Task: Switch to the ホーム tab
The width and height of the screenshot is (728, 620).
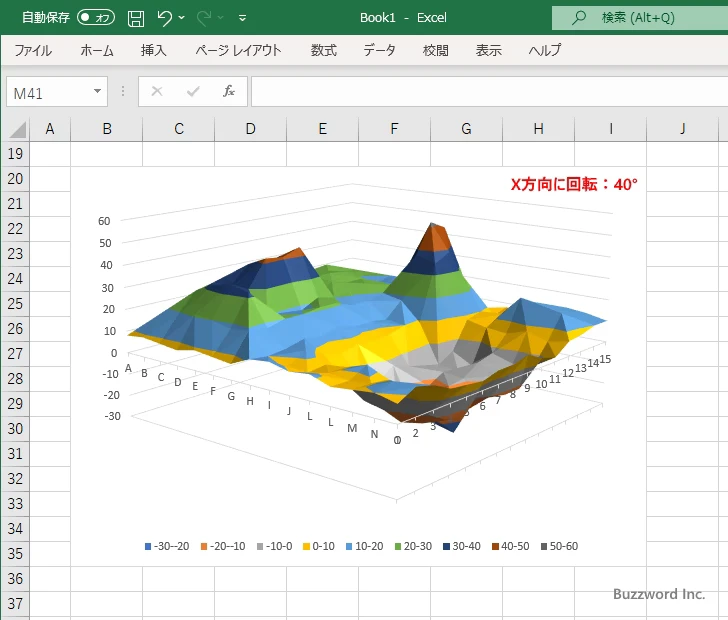Action: point(97,50)
